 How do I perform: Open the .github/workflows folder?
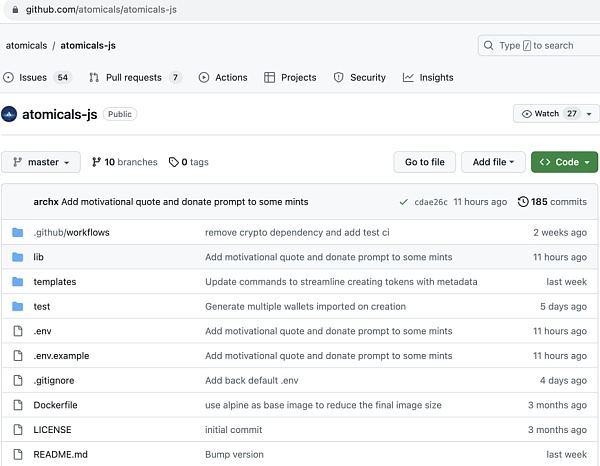[71, 232]
